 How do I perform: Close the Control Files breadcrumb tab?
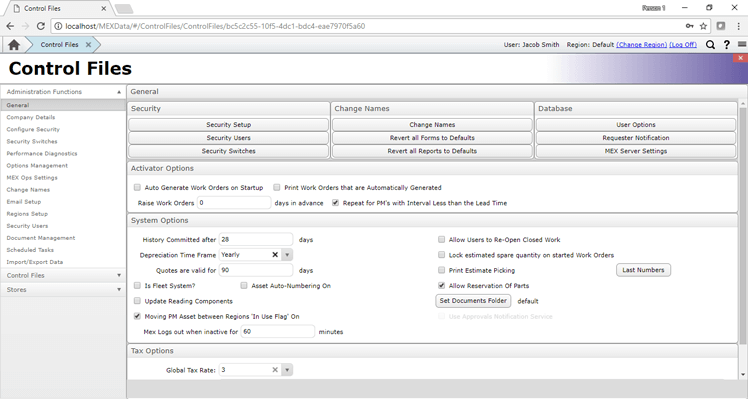coord(88,44)
